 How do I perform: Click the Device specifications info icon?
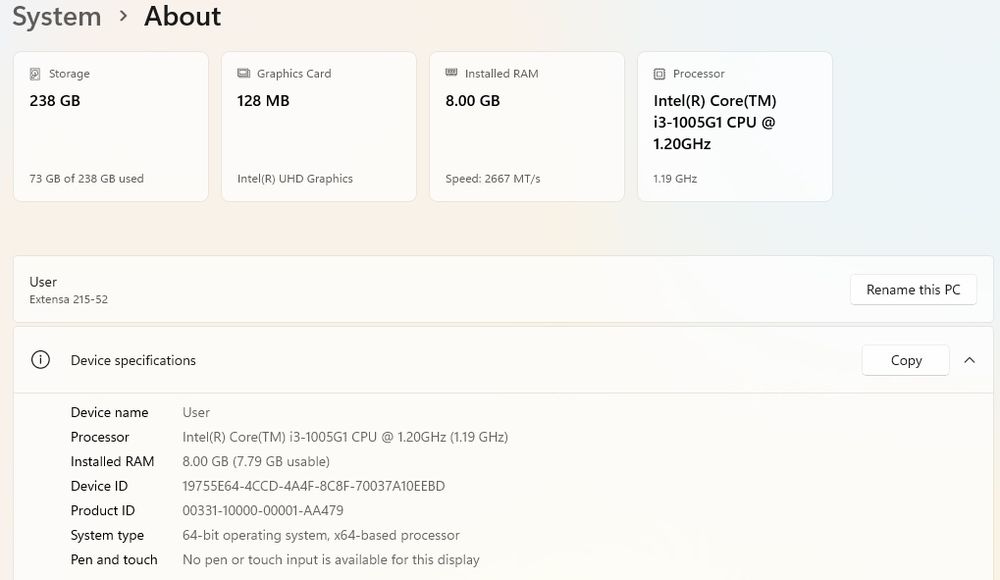40,360
